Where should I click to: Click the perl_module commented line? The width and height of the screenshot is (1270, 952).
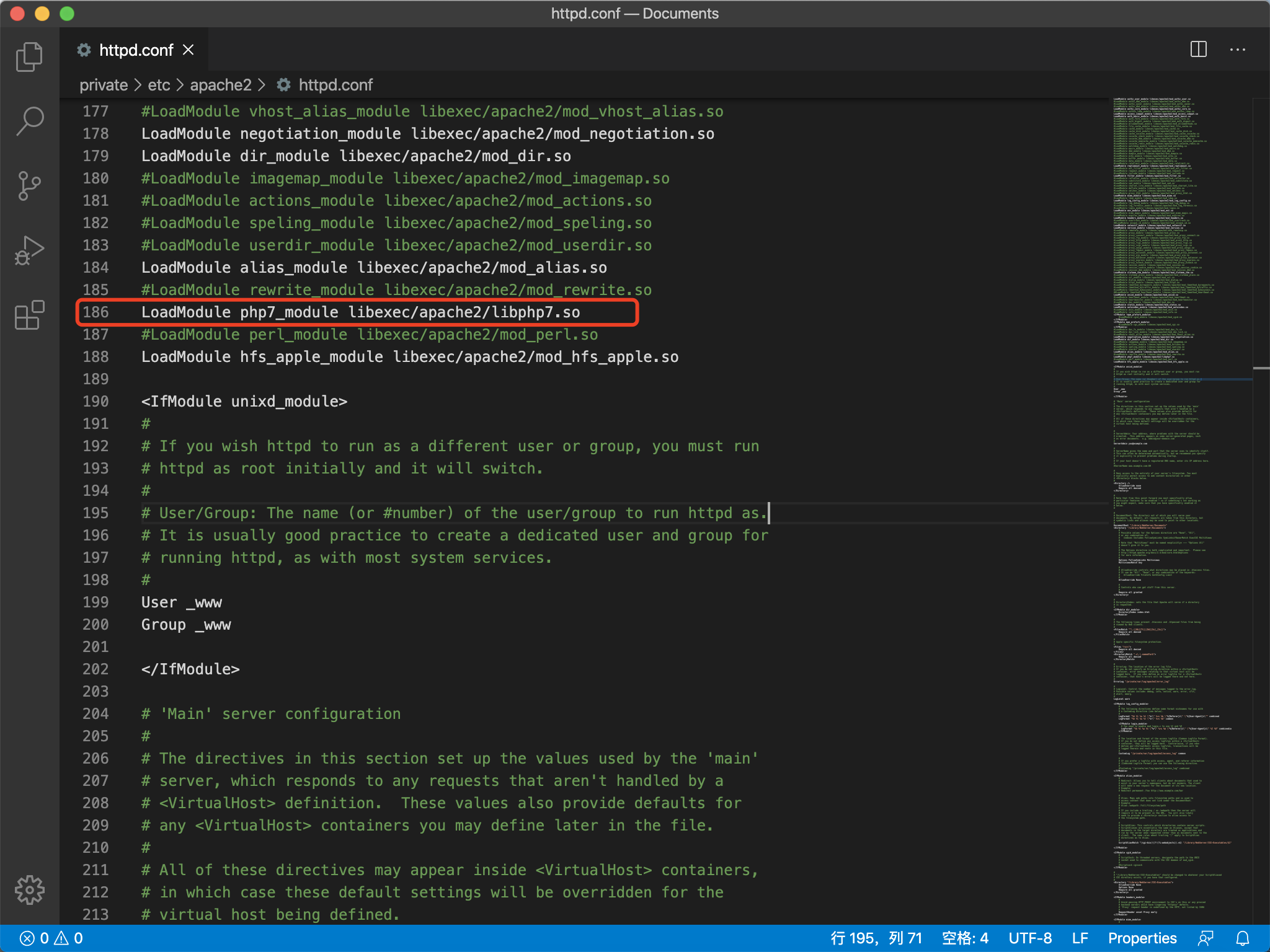(370, 335)
